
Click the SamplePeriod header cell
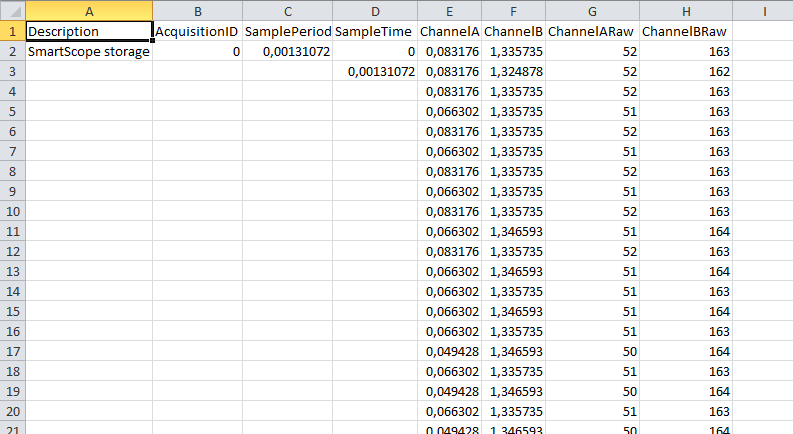287,31
